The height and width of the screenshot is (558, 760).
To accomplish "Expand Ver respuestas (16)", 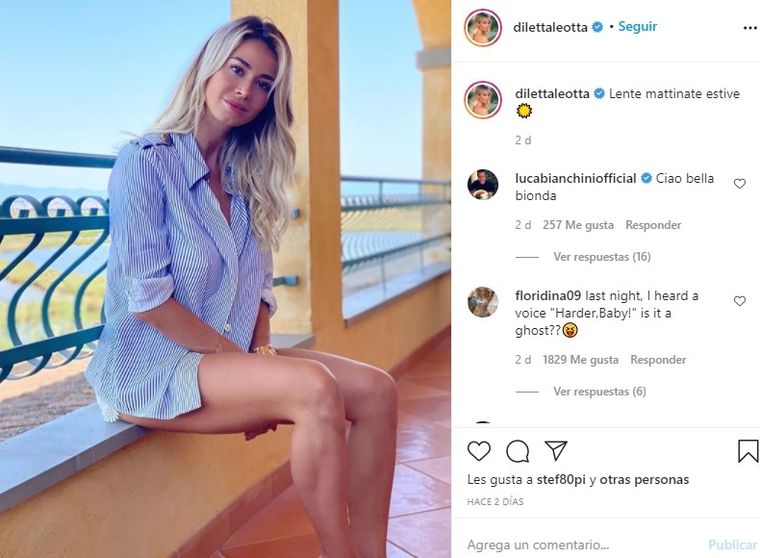I will point(602,256).
